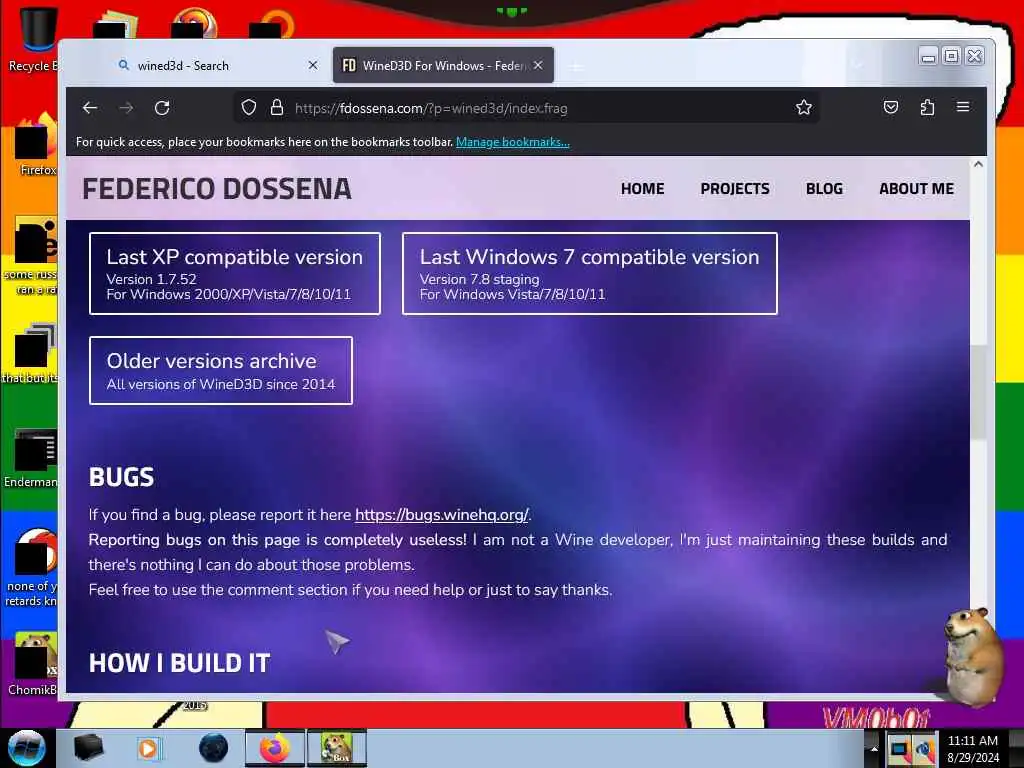Open the ABOUT ME navigation item
The image size is (1024, 768).
click(916, 189)
